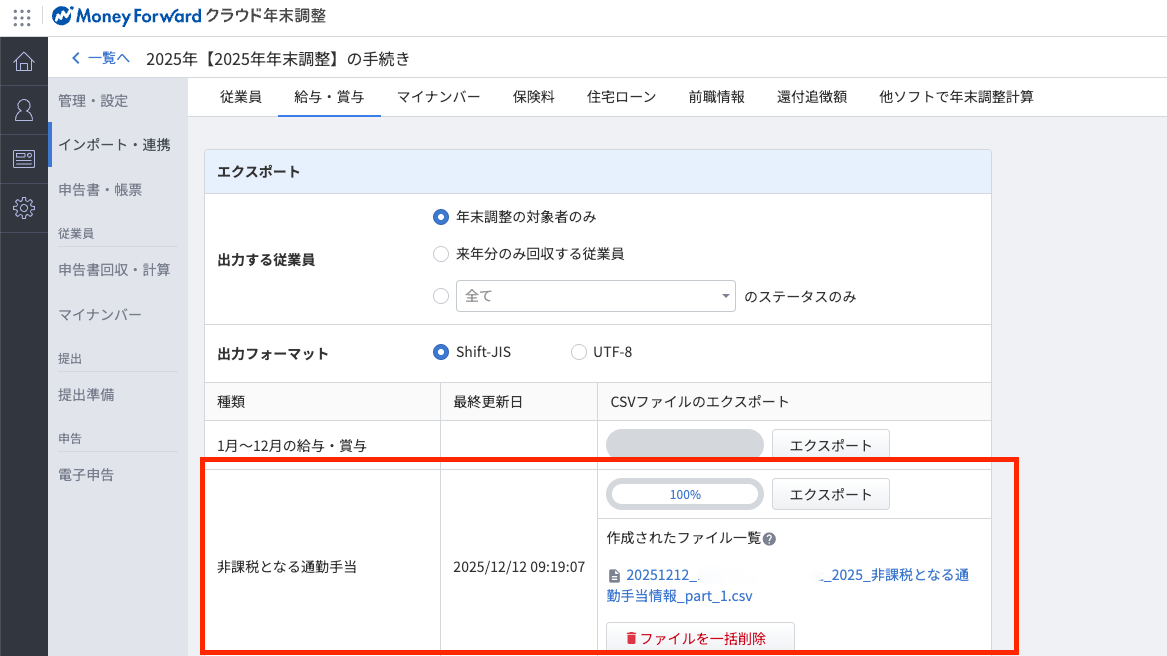Open 申告書回収・計算 in sidebar
1167x656 pixels.
114,270
